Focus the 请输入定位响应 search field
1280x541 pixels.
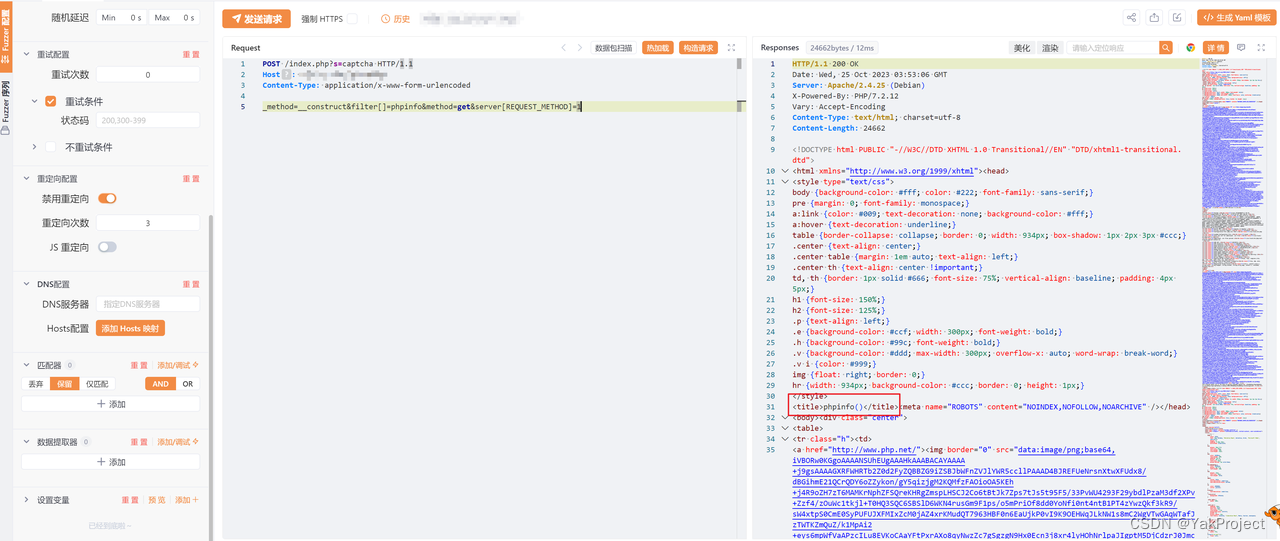[x=1112, y=48]
